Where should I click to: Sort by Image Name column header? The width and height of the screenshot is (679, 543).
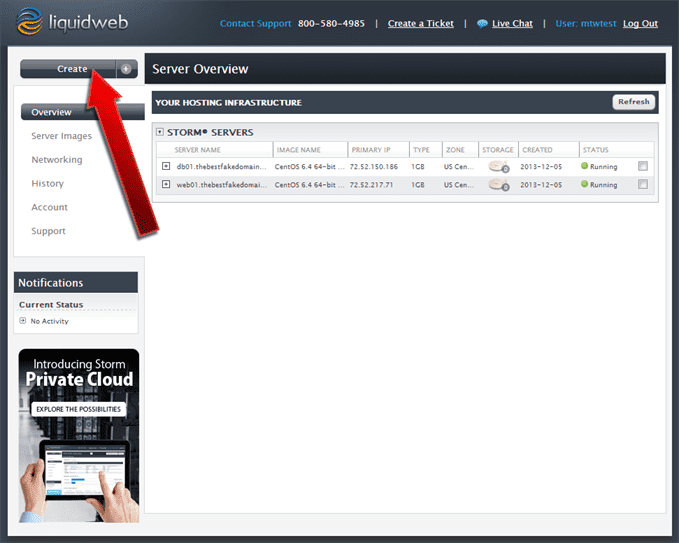point(298,150)
